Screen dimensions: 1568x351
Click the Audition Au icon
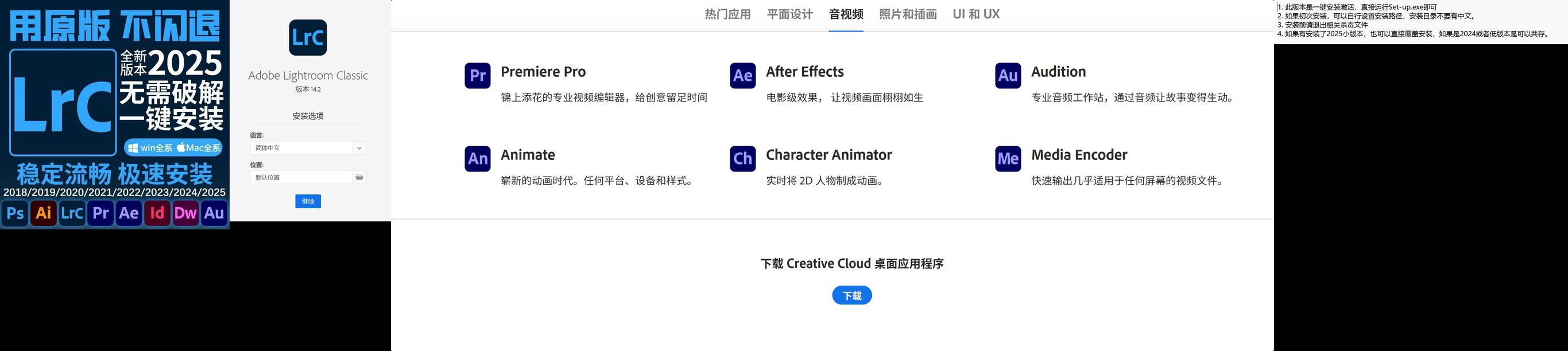(x=1008, y=76)
